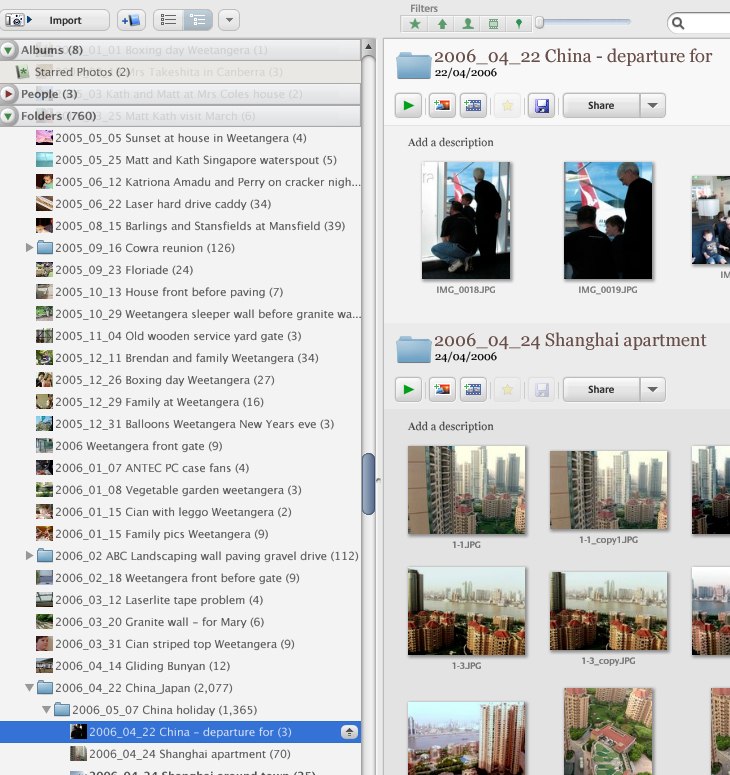Screen dimensions: 730x775
Task: Collapse the Albums section
Action: coord(9,50)
